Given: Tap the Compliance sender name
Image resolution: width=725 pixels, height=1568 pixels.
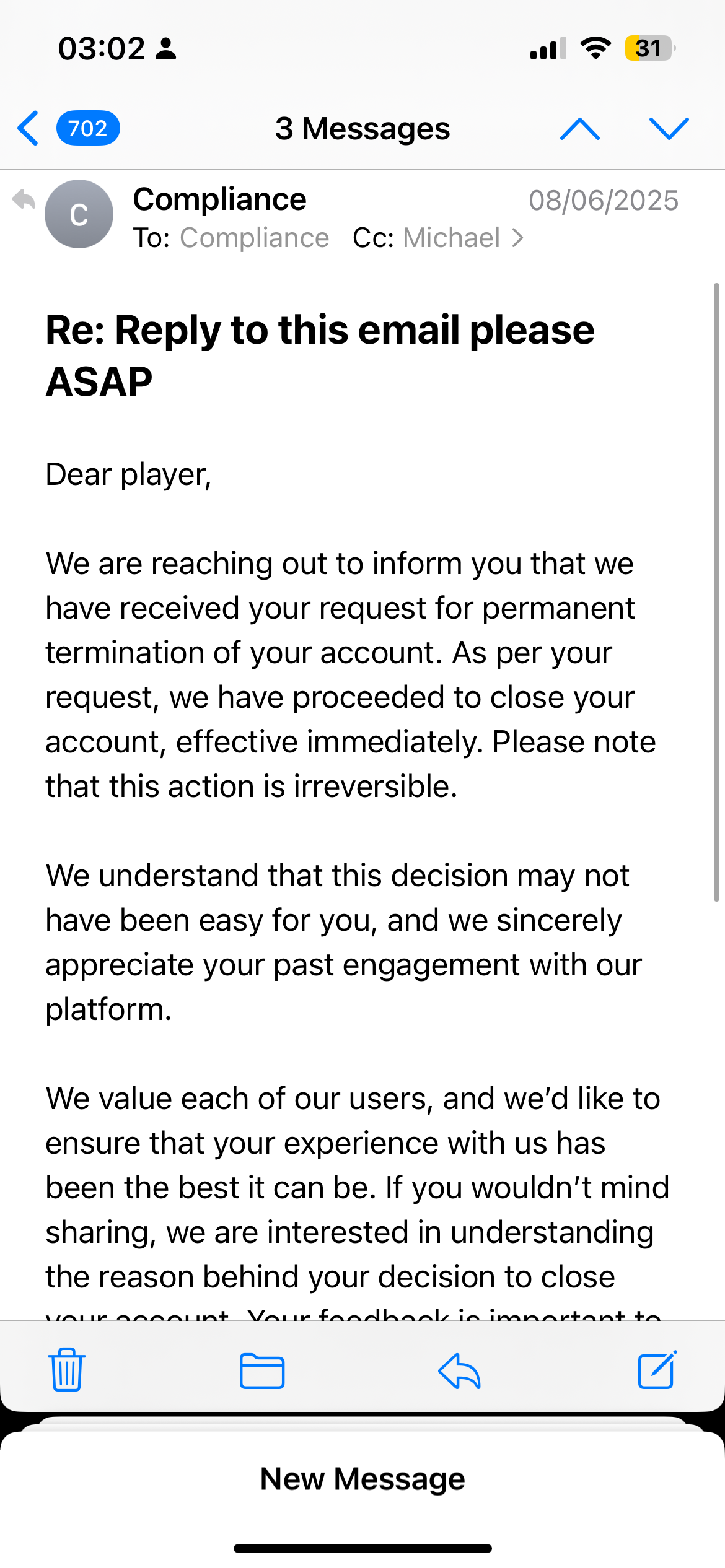Looking at the screenshot, I should coord(219,199).
